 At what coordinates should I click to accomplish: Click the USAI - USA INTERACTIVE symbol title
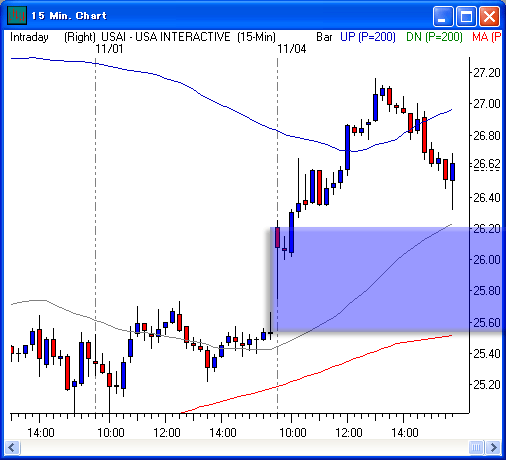pos(166,36)
